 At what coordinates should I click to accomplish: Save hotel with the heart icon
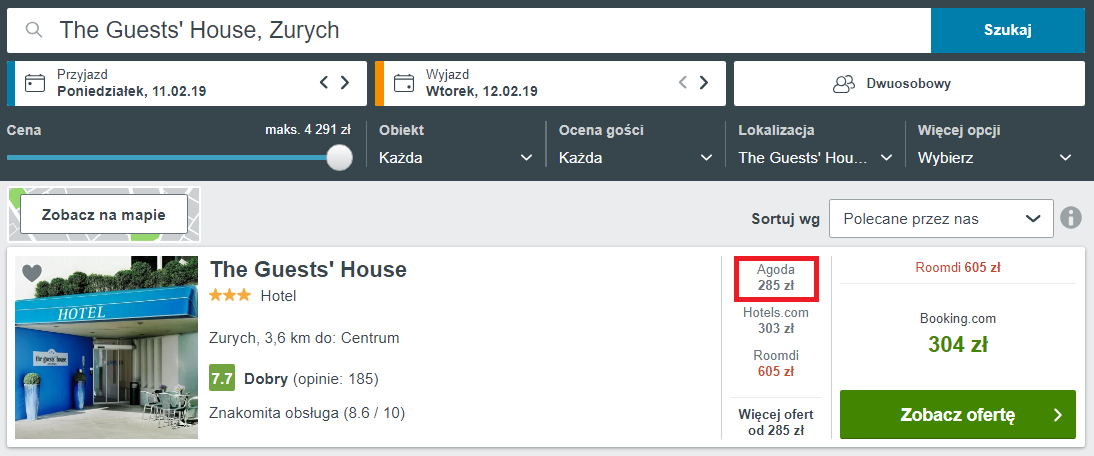[32, 272]
